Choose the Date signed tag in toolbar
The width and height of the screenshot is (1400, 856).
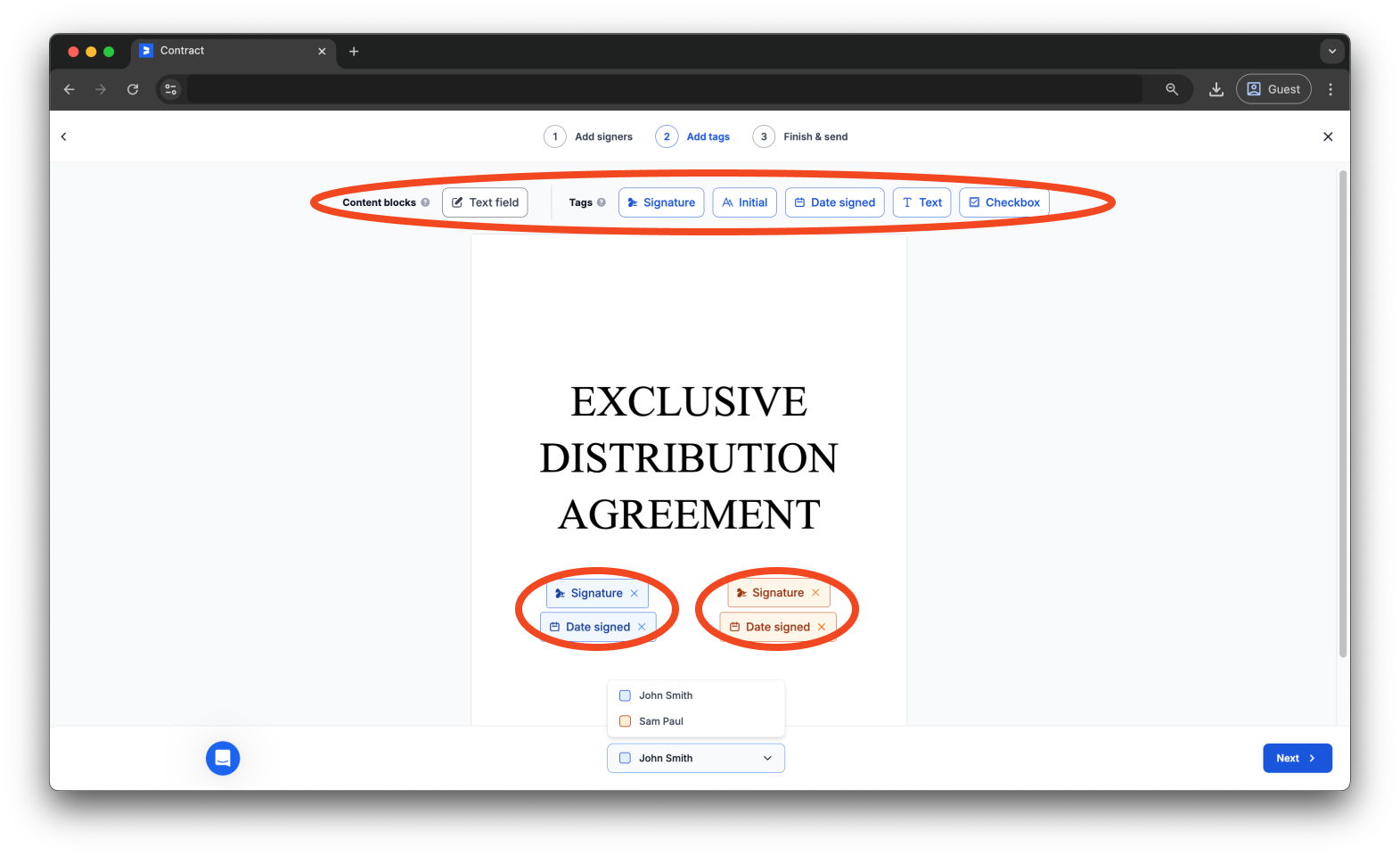click(835, 202)
